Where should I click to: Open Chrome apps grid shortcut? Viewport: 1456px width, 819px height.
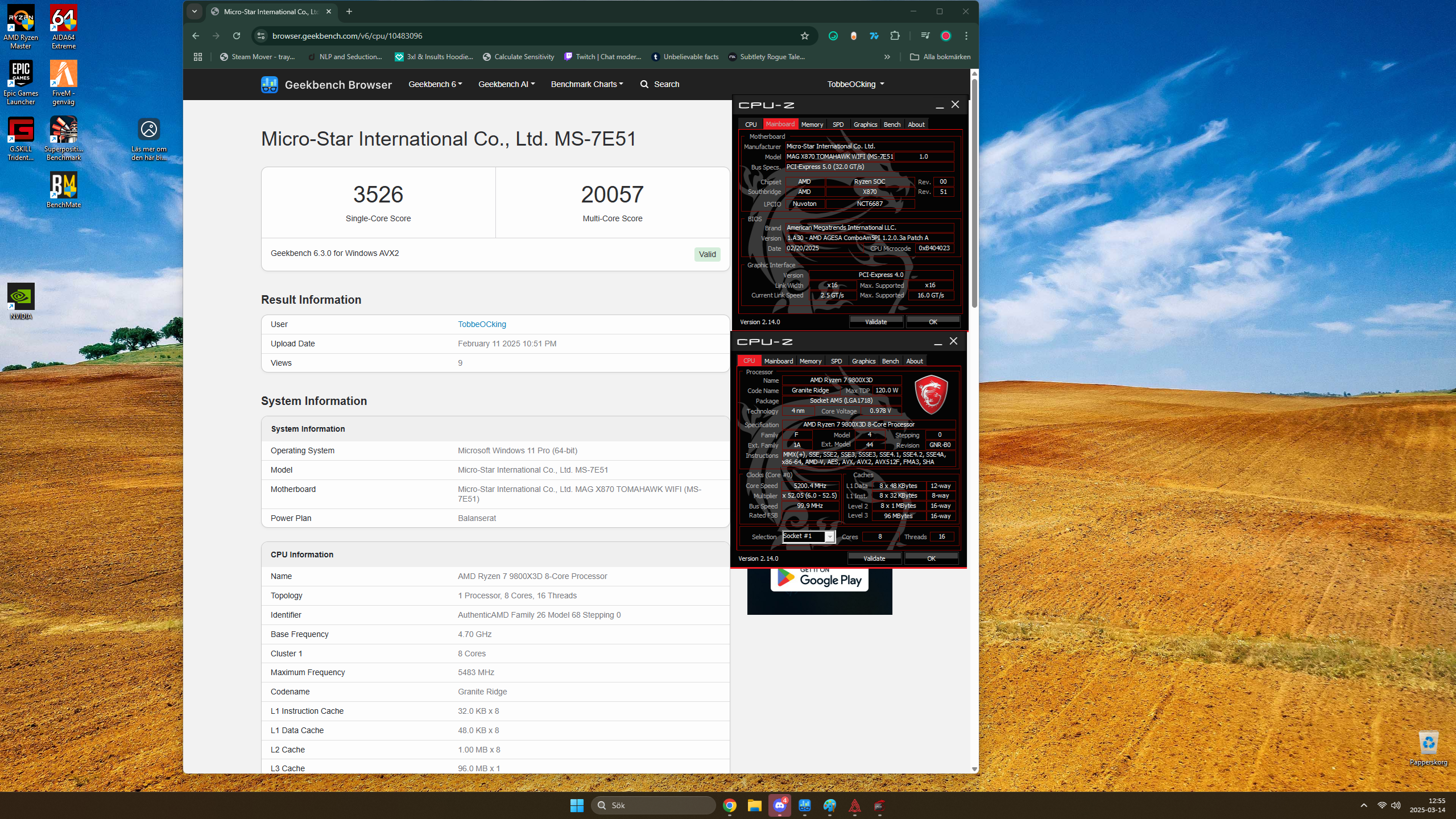tap(198, 57)
